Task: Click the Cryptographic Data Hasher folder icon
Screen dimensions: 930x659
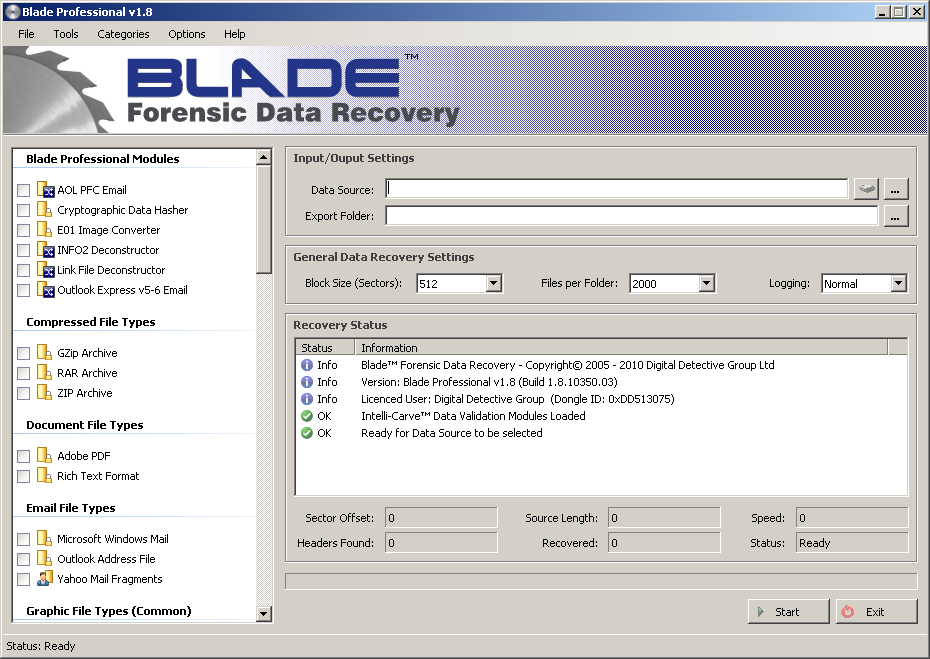Action: [x=44, y=209]
